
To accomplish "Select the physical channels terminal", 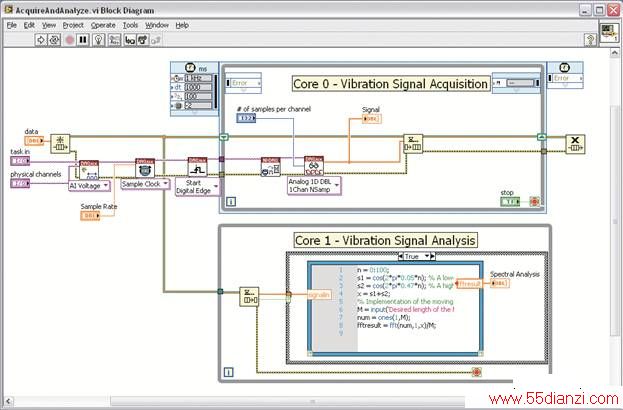I will [20, 183].
